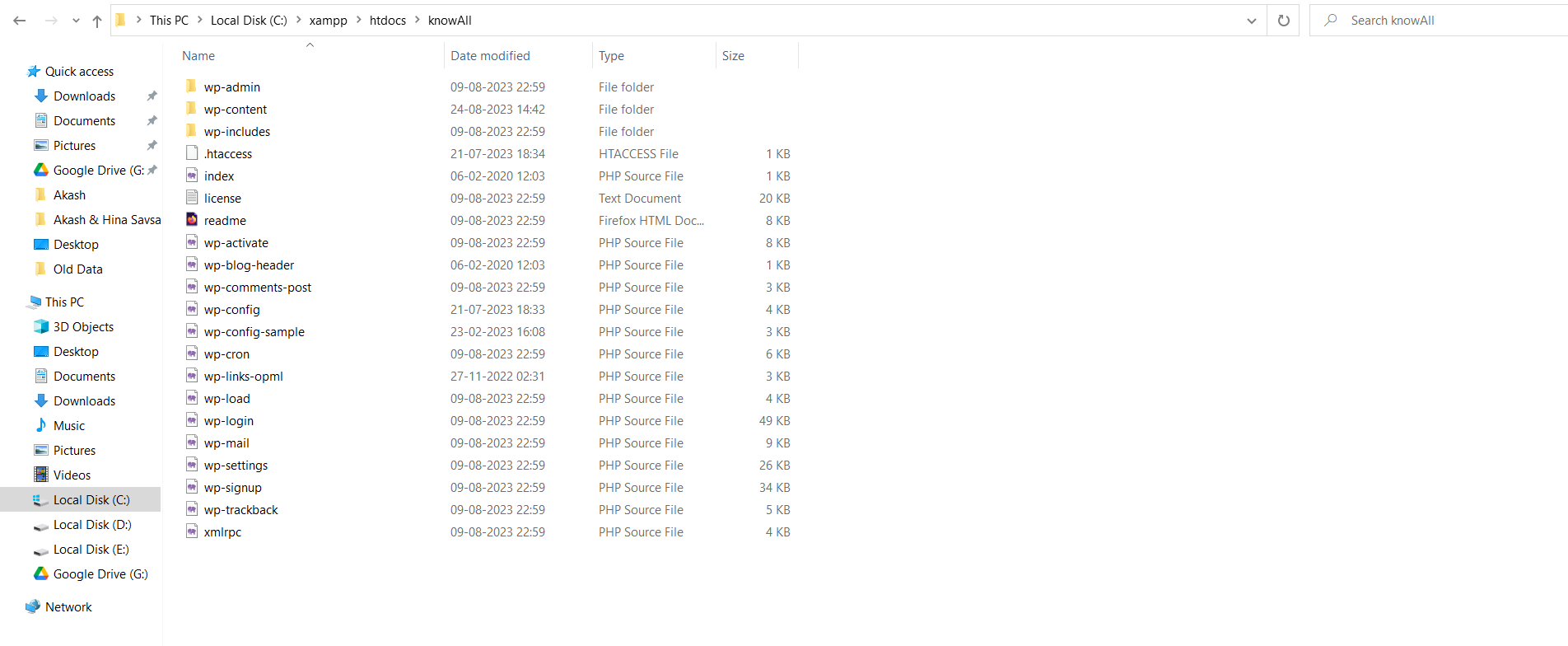Expand the address bar history dropdown
This screenshot has width=1568, height=646.
tap(1251, 21)
